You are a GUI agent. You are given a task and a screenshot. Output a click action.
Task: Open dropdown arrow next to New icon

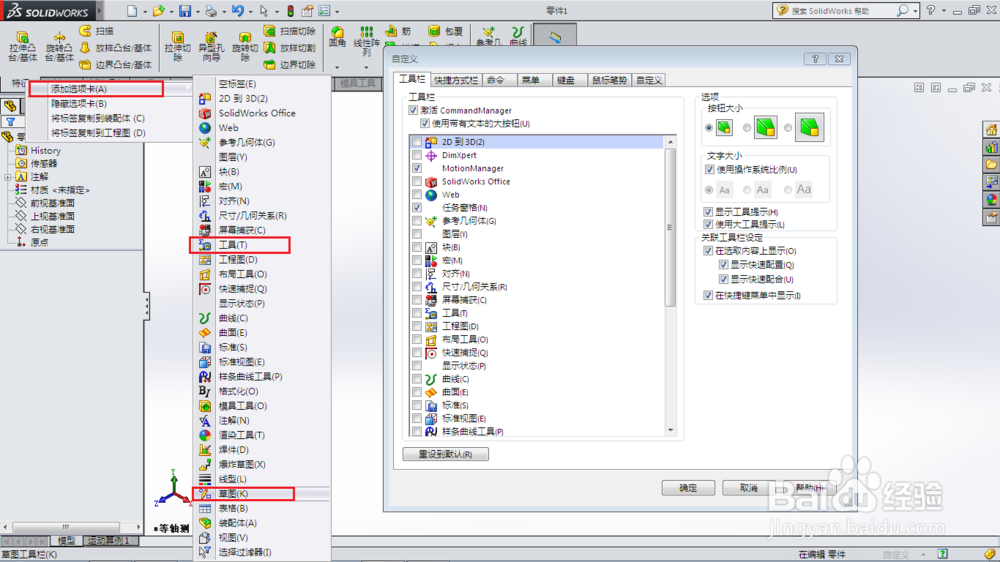pos(145,11)
